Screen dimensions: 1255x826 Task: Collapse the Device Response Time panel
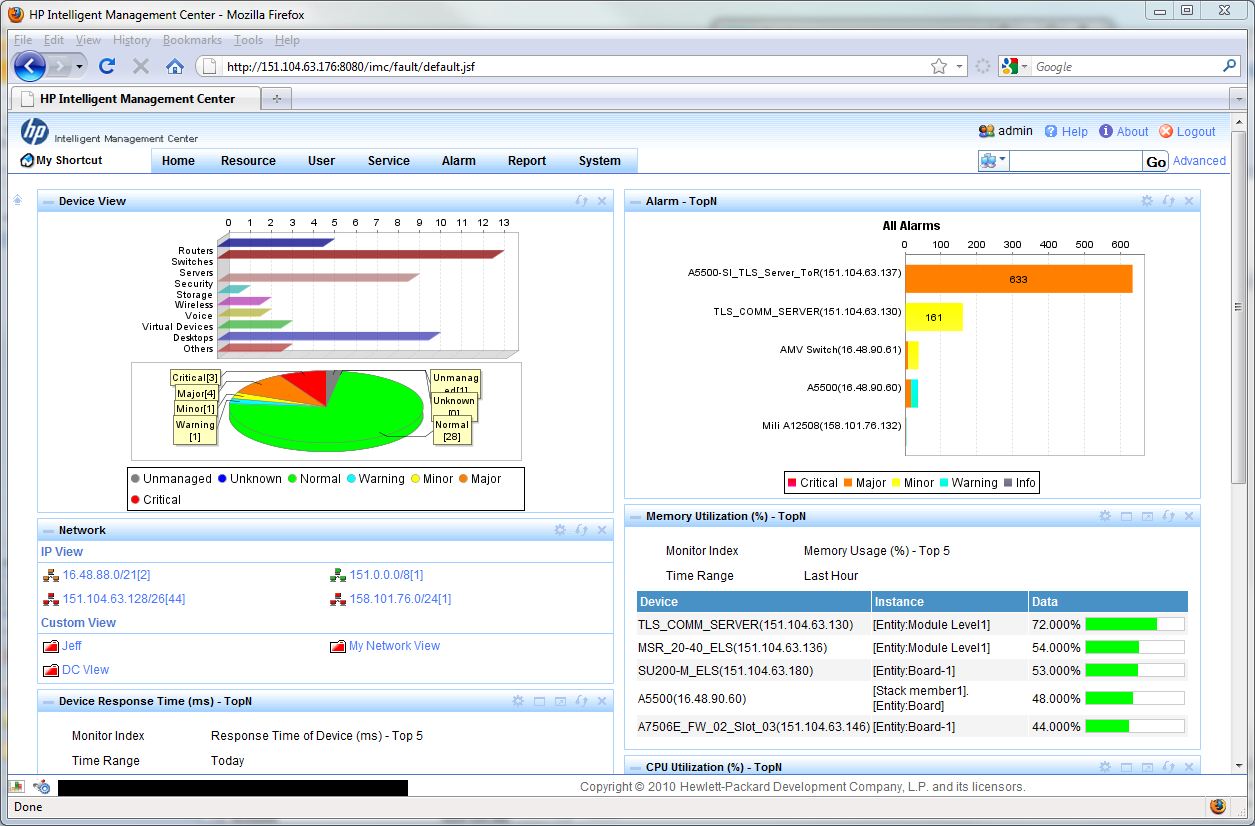click(47, 701)
